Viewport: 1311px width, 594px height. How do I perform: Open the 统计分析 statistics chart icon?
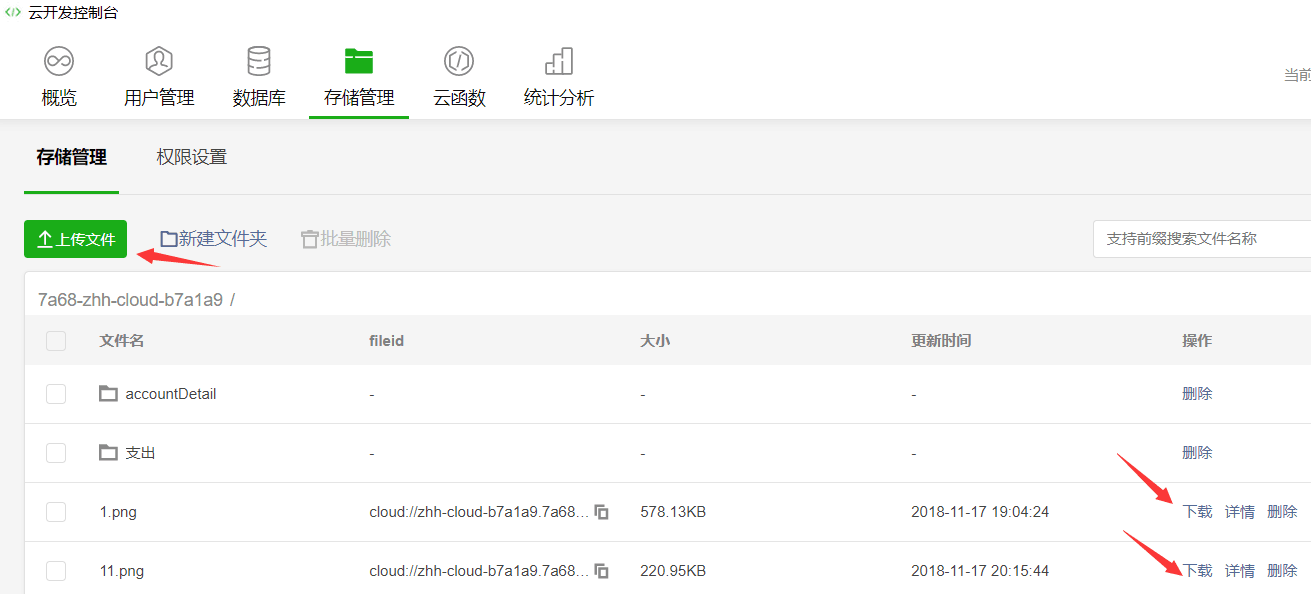(x=559, y=61)
